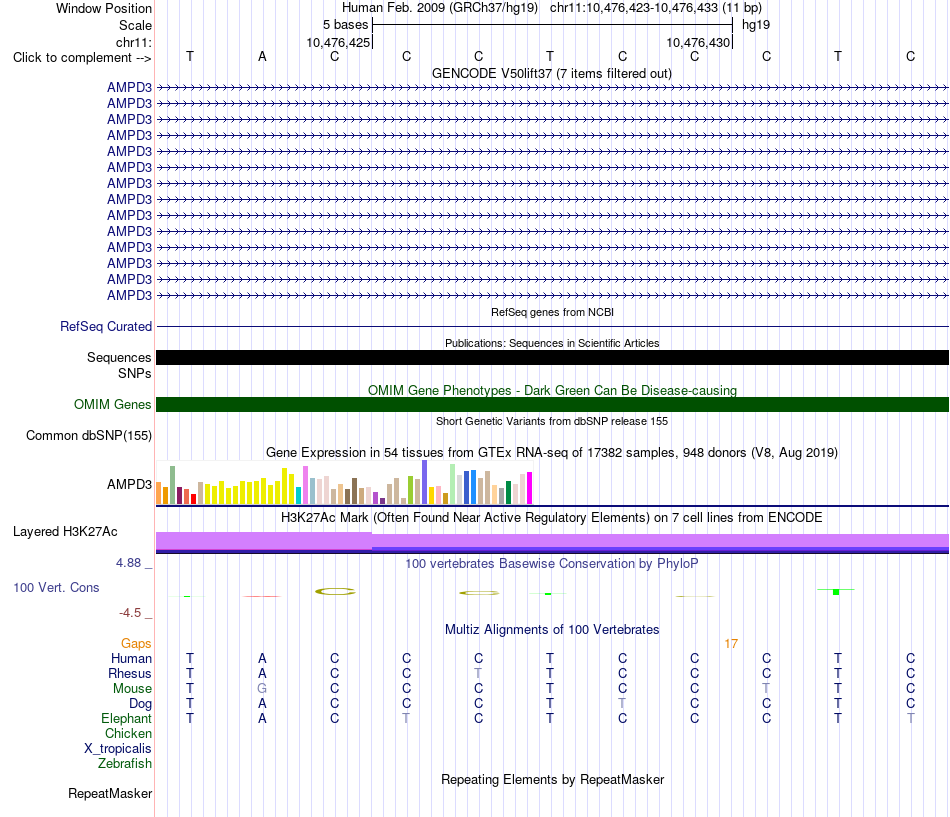Click the black Publications Sequences bar
Viewport: 950px width, 817px height.
(552, 357)
